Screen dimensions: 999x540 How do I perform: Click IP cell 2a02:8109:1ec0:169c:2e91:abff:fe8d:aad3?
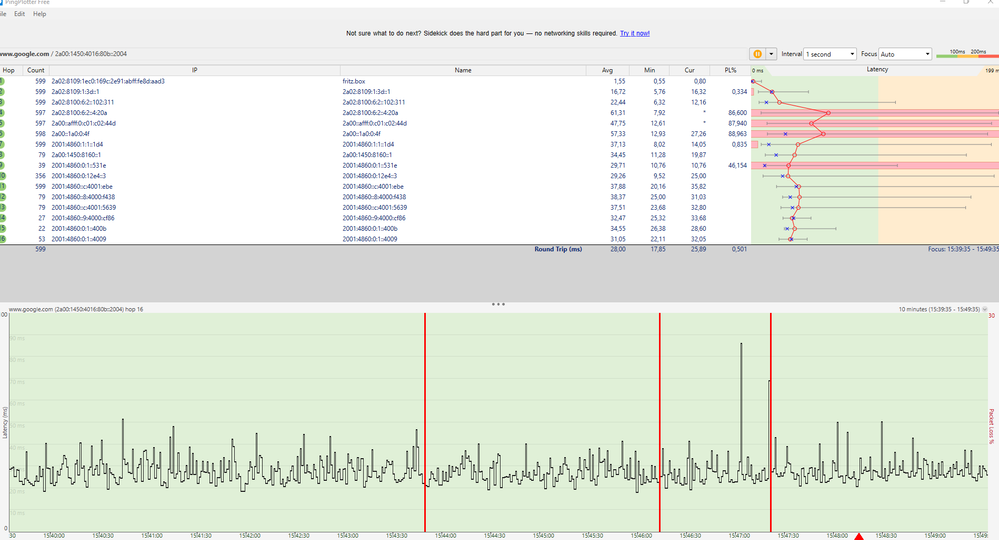pyautogui.click(x=108, y=82)
